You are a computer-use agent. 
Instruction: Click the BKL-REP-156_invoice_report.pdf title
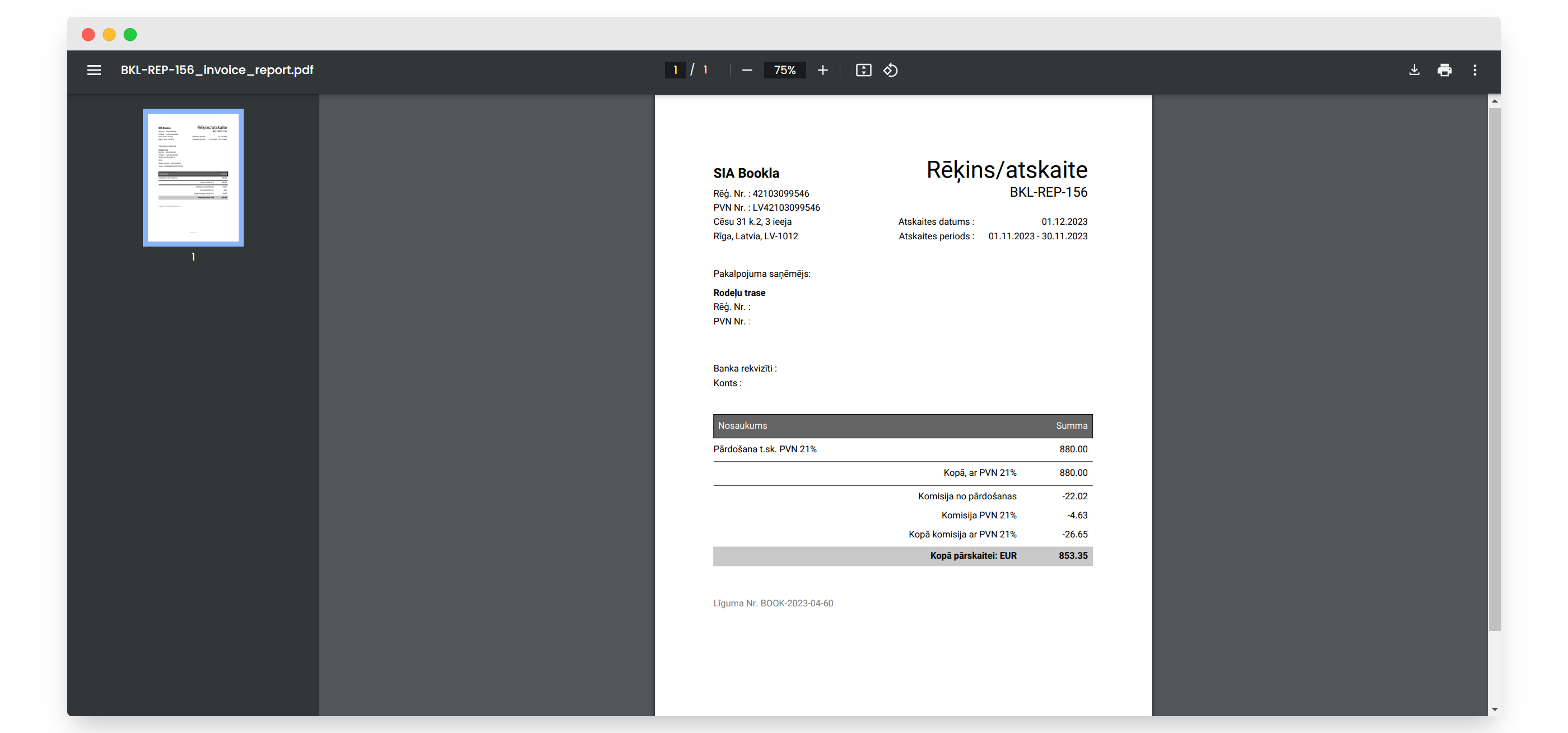[217, 70]
